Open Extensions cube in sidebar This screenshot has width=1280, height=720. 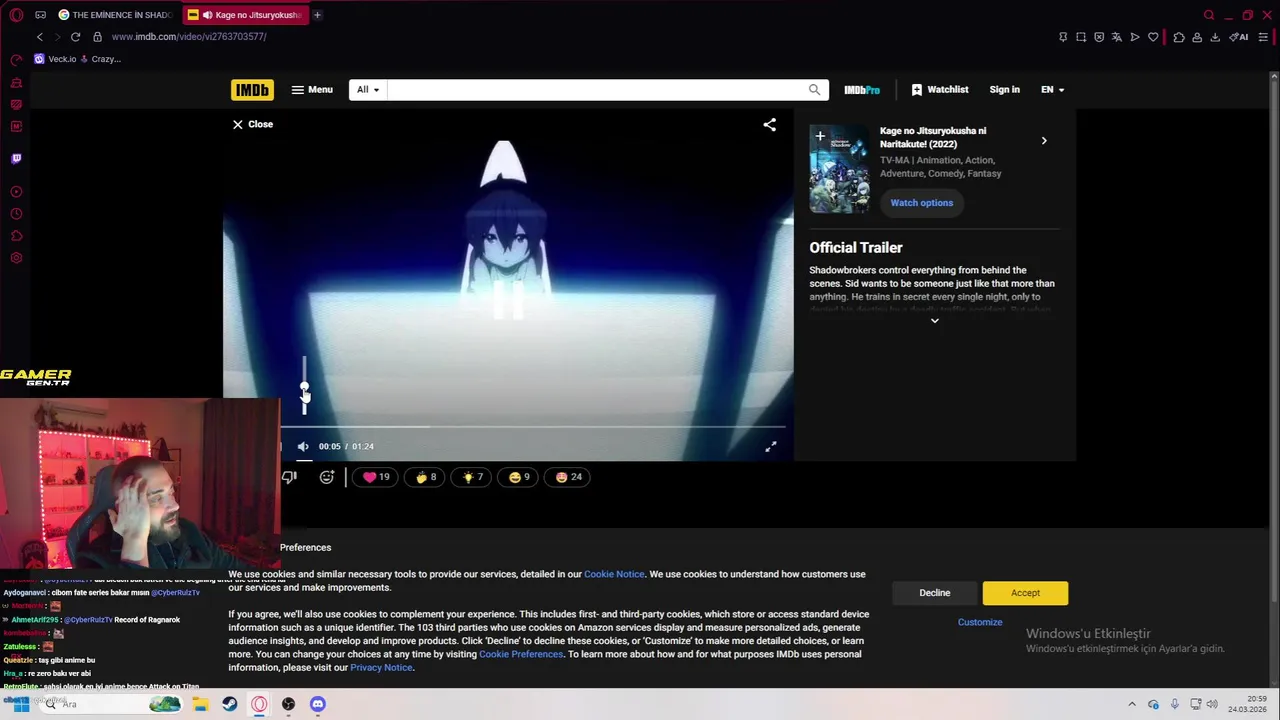16,236
